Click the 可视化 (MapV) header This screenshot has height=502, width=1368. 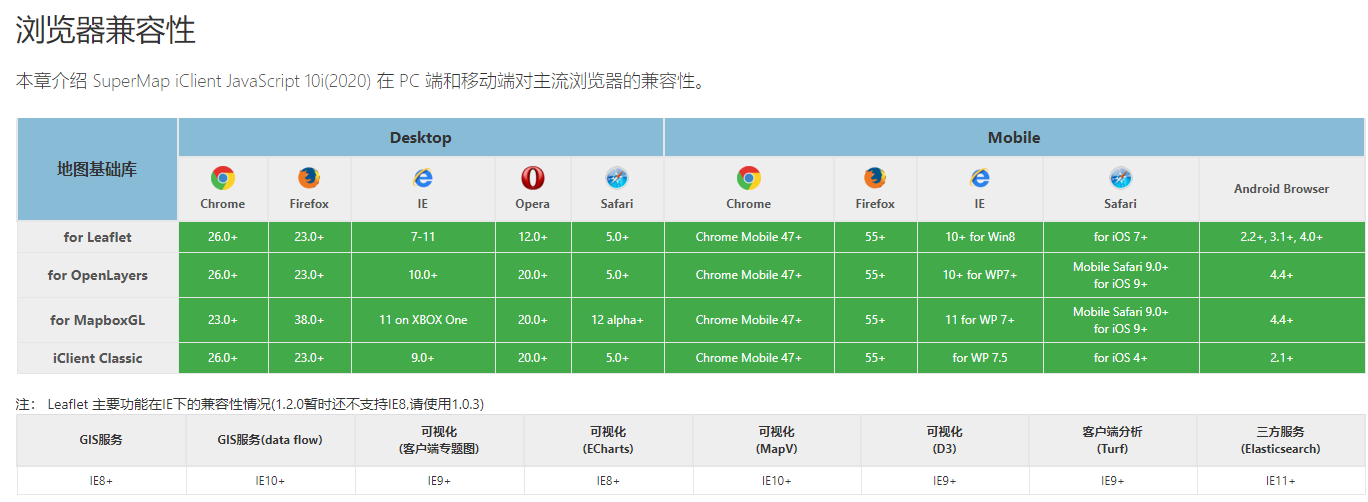coord(776,440)
